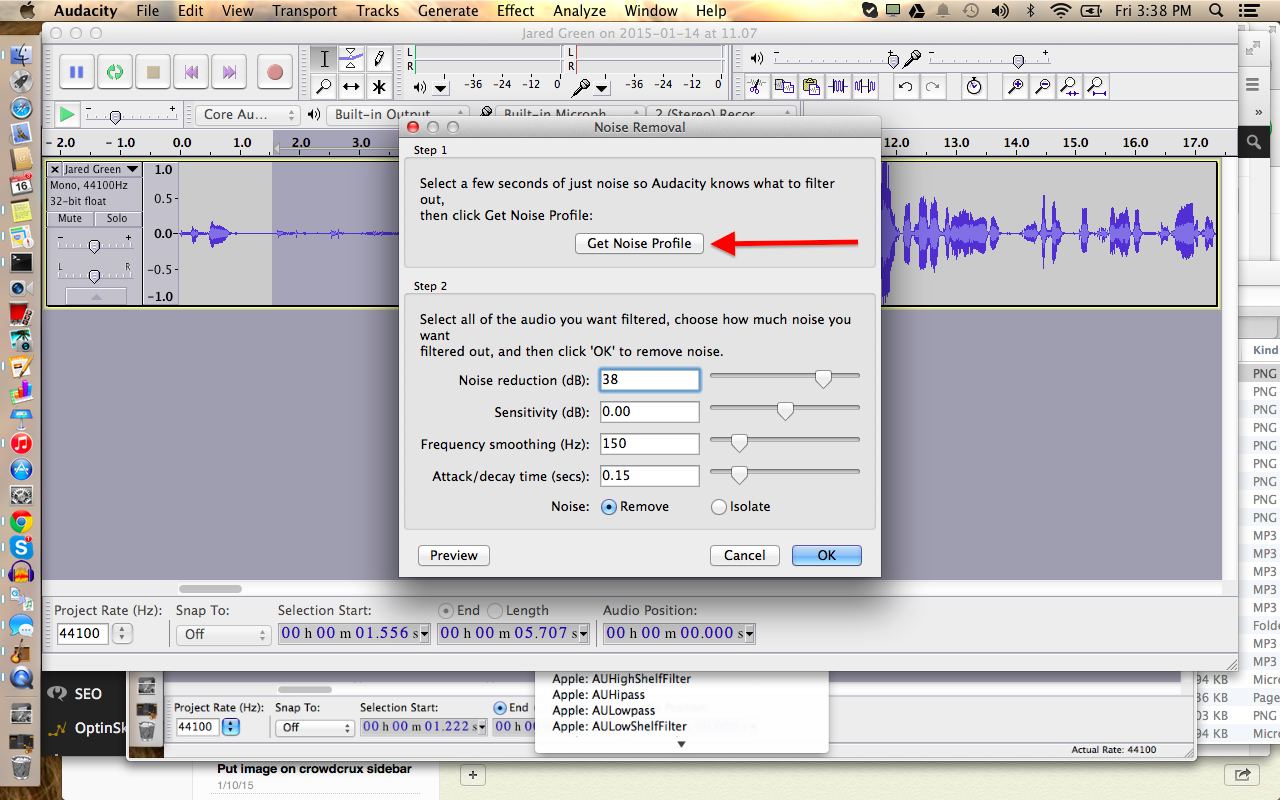This screenshot has height=800, width=1280.
Task: Click the Get Noise Profile button
Action: click(639, 243)
